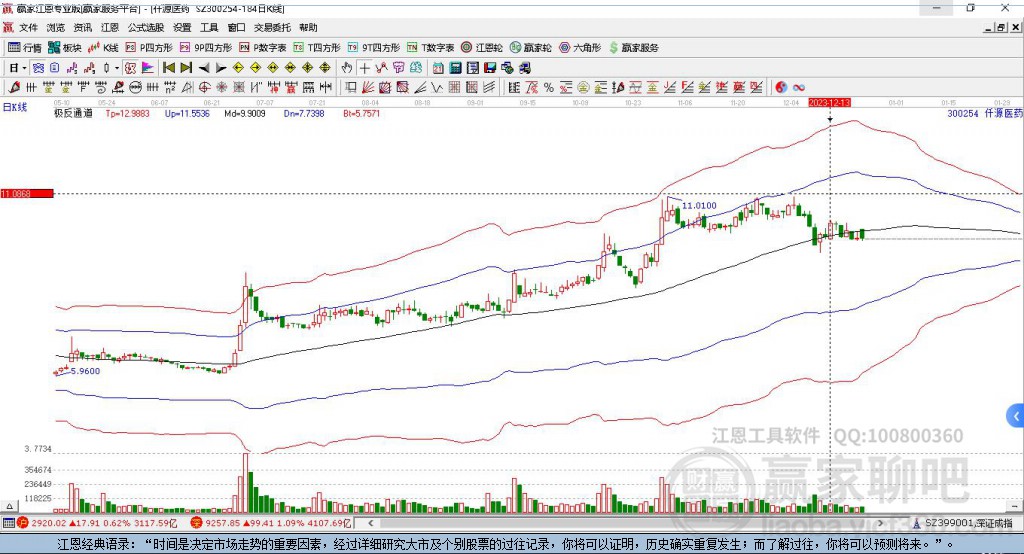The height and width of the screenshot is (554, 1024).
Task: Open the 江恩轮 tool
Action: (482, 48)
